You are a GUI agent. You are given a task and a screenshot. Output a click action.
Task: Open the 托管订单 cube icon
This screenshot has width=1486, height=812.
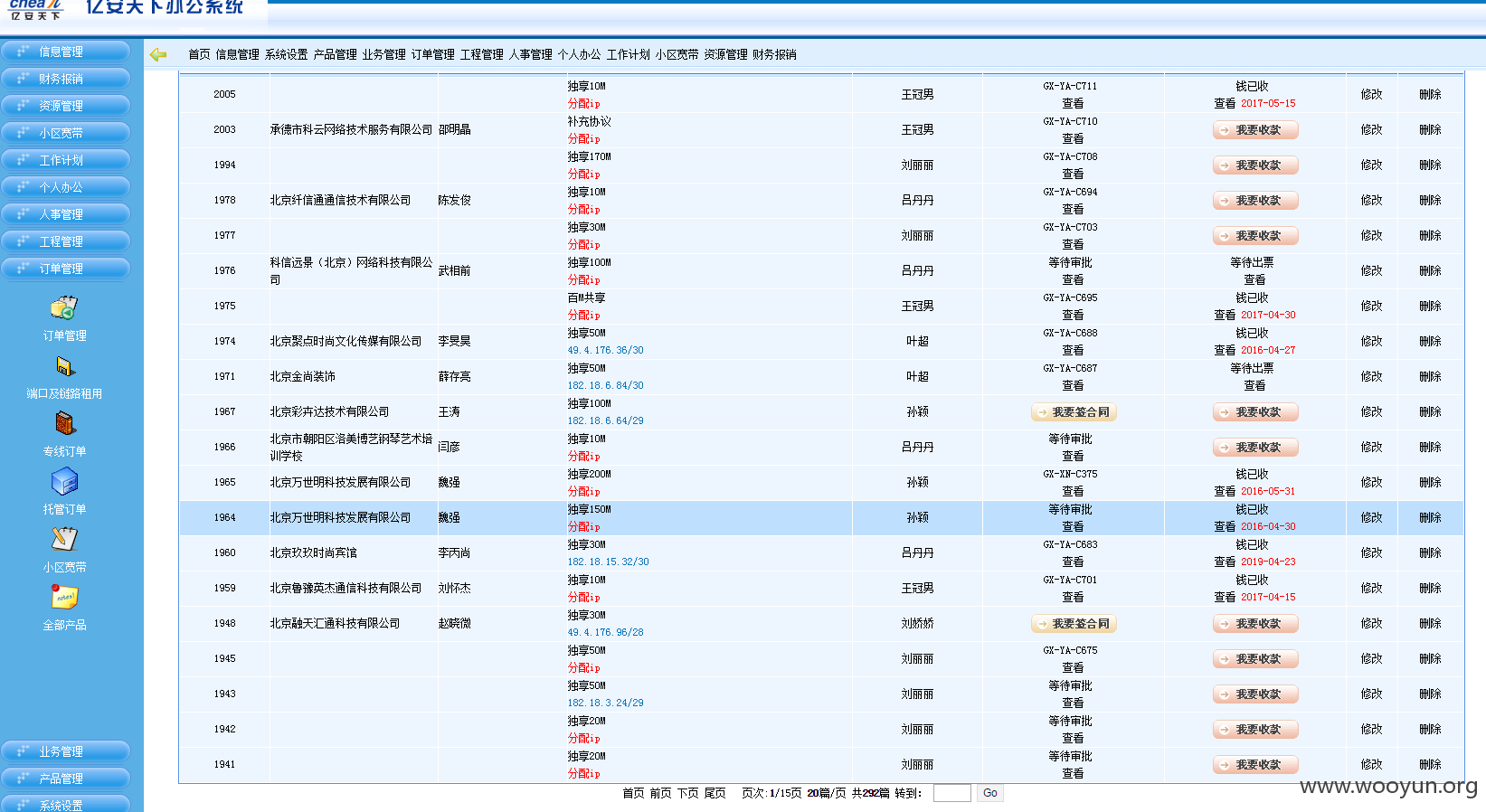[64, 481]
